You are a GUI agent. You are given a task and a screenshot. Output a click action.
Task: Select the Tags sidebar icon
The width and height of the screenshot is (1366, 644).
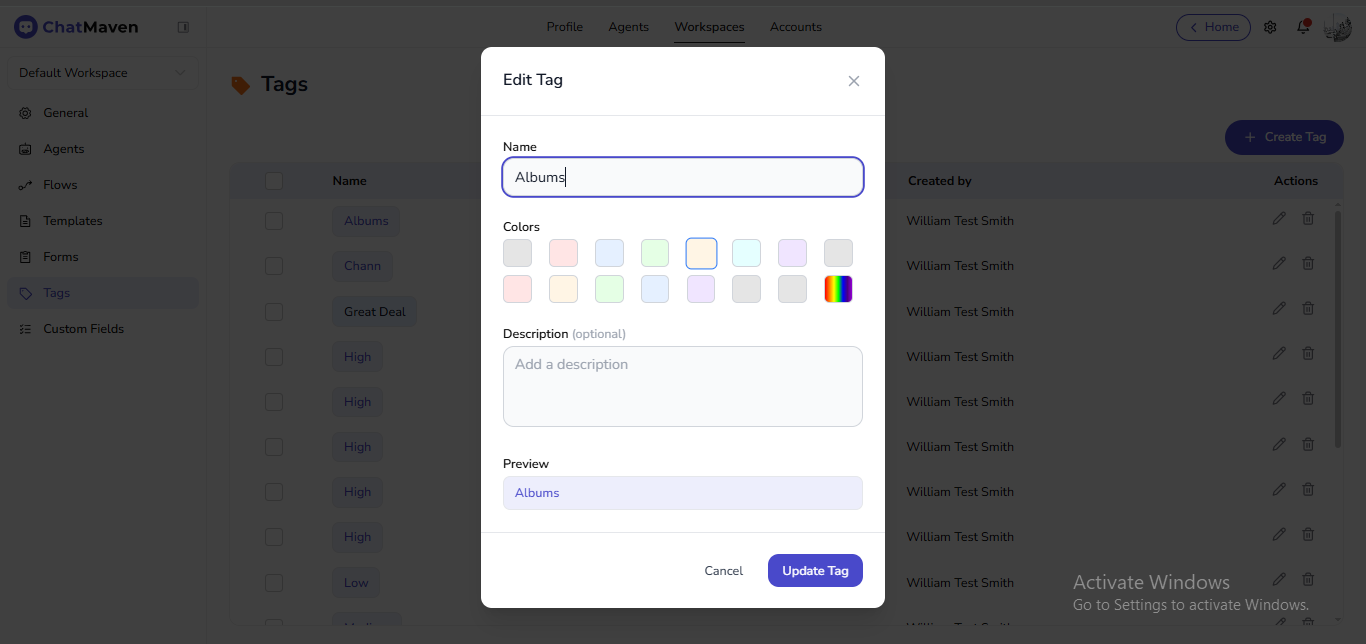pyautogui.click(x=23, y=292)
